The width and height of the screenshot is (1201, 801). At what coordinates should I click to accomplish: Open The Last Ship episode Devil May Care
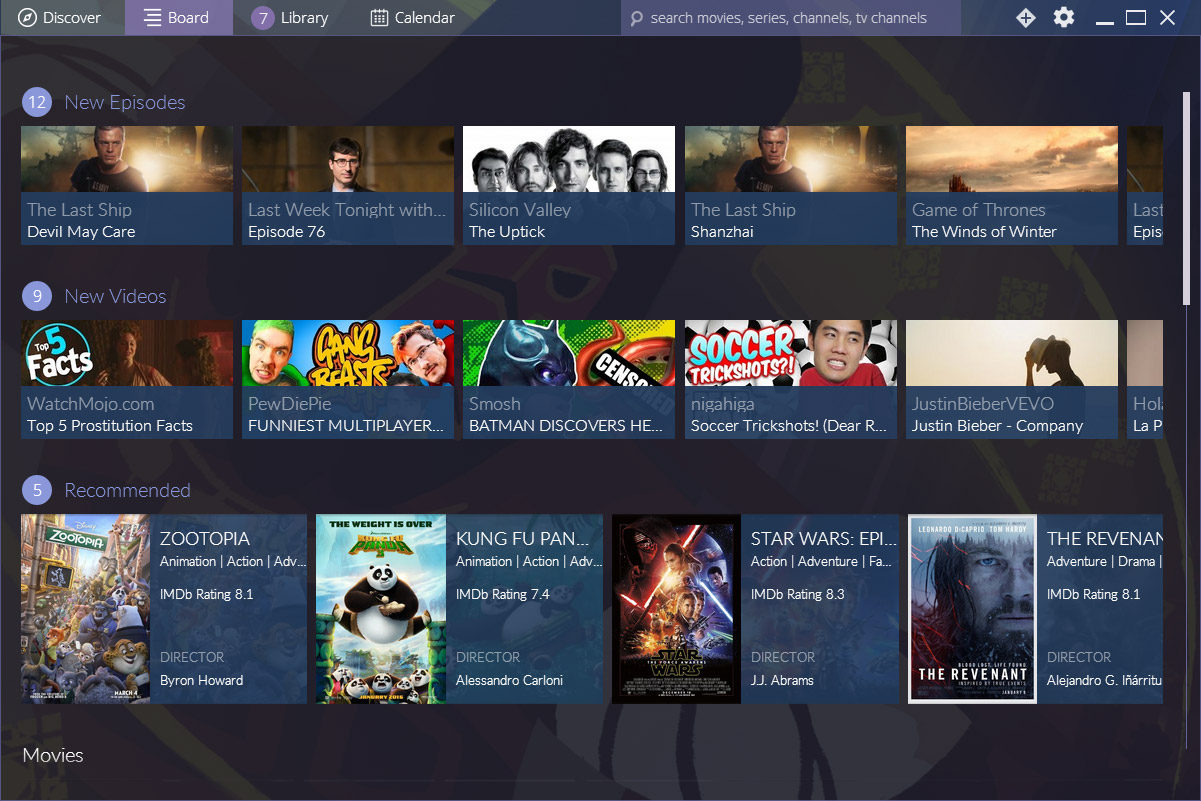127,185
